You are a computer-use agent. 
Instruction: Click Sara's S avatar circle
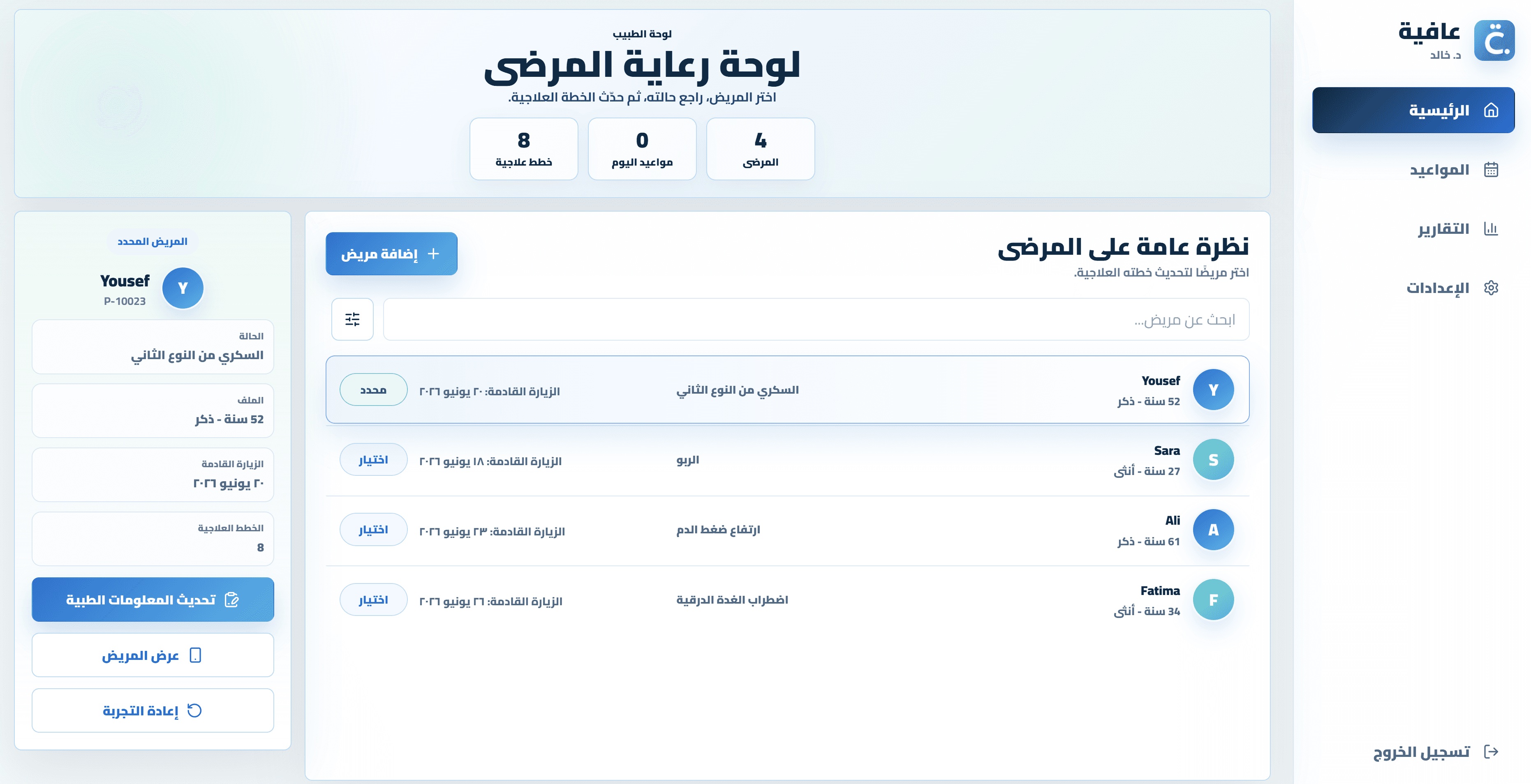tap(1213, 460)
